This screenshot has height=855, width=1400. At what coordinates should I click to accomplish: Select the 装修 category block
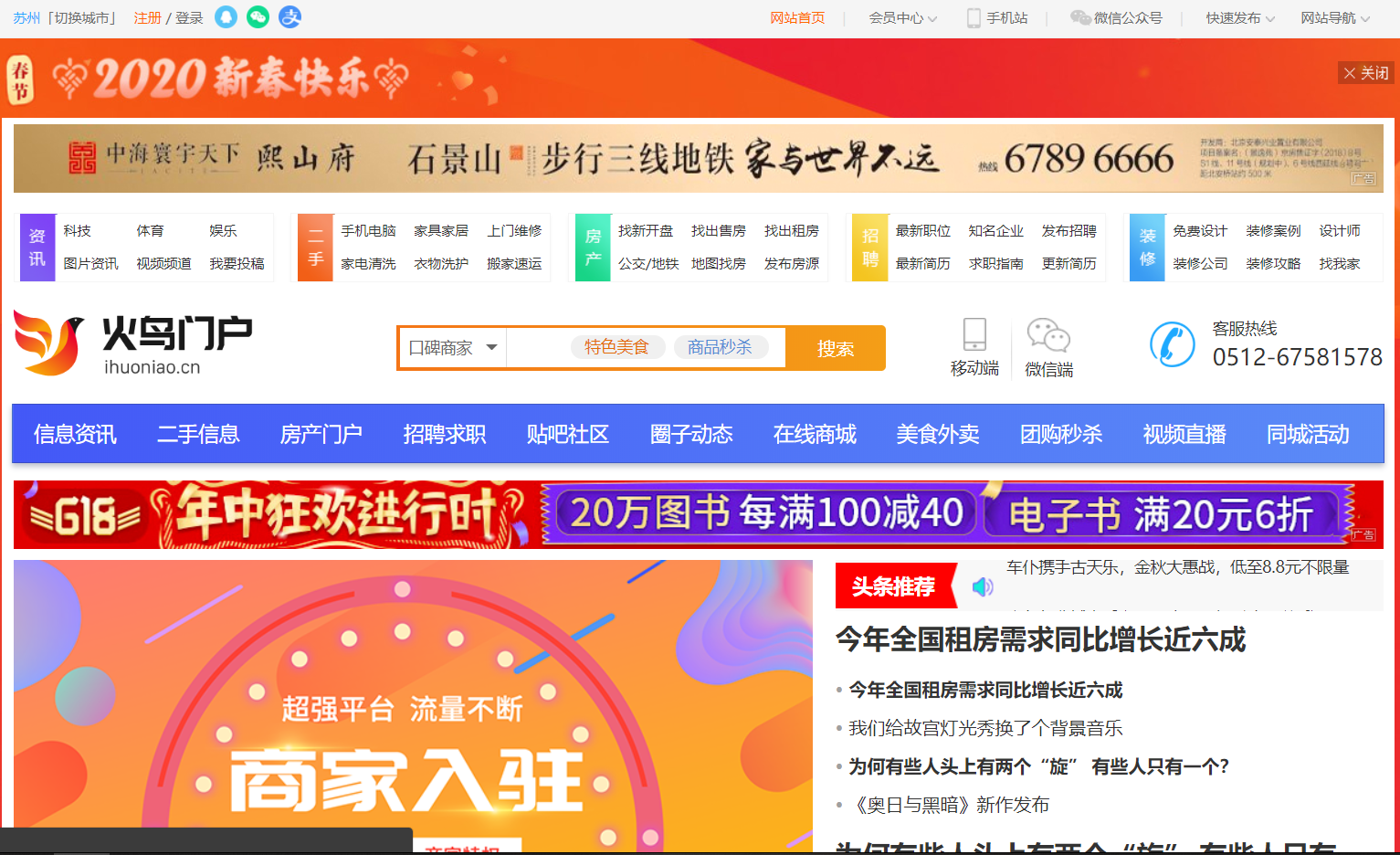click(1148, 248)
